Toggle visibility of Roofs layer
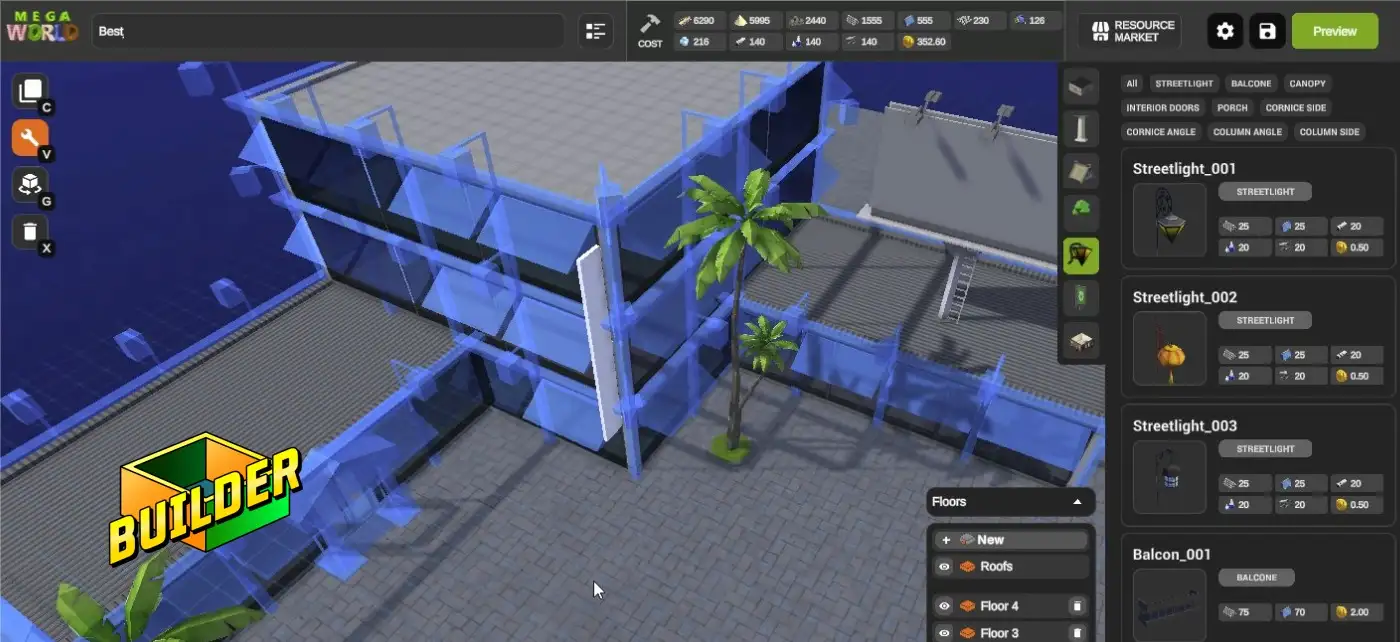The image size is (1400, 642). click(944, 567)
